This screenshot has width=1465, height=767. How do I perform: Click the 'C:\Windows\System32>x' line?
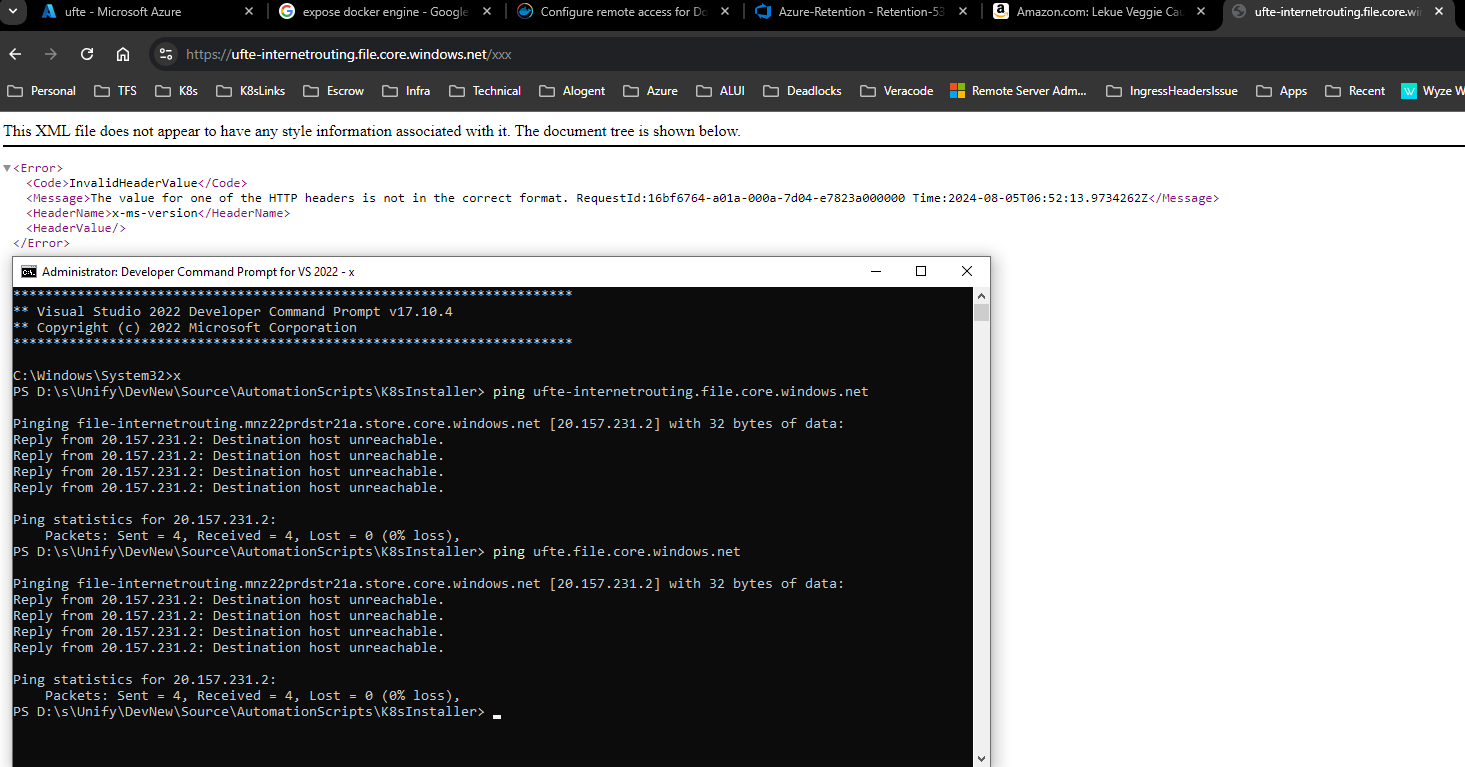97,376
